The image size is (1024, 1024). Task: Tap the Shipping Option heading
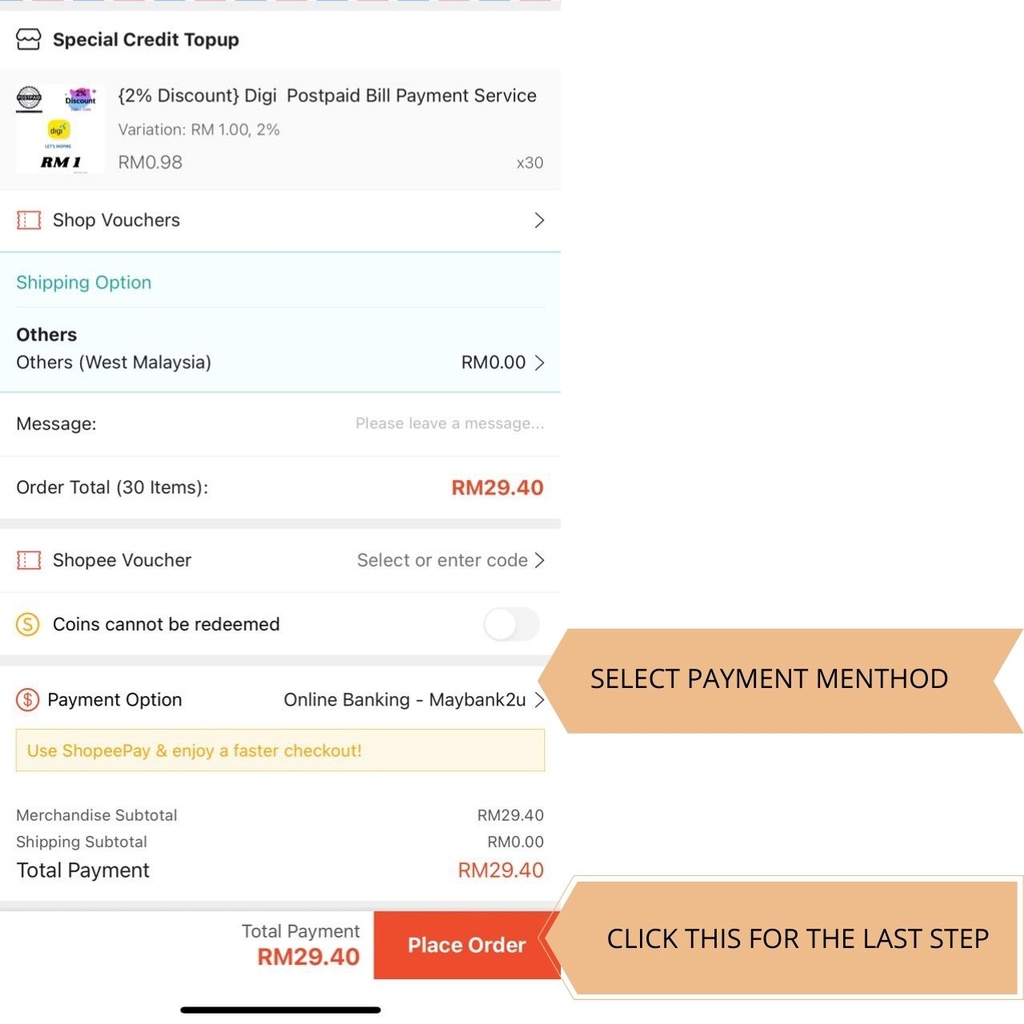pyautogui.click(x=84, y=283)
